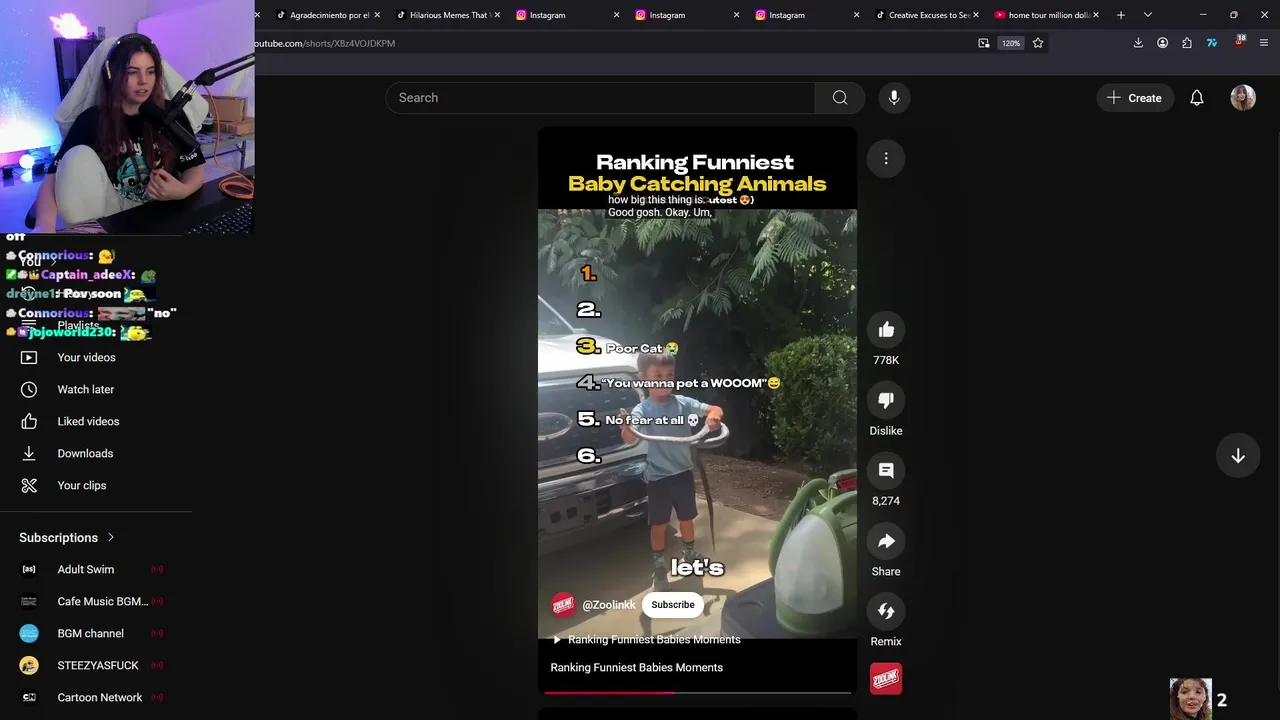Open the Short's three-dot more menu
The height and width of the screenshot is (720, 1280).
tap(886, 158)
